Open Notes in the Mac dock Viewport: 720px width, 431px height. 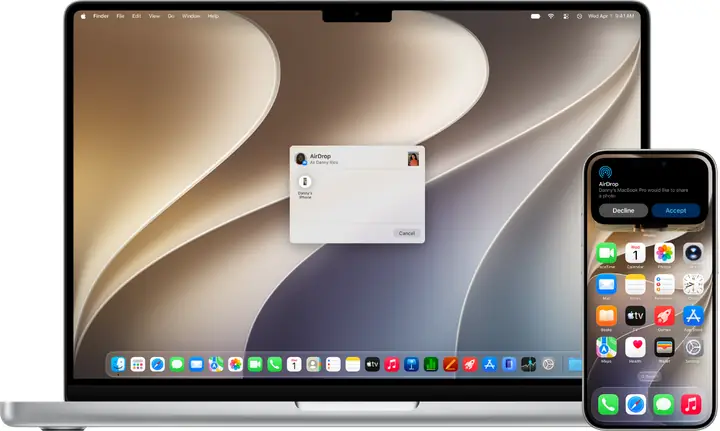pos(353,364)
